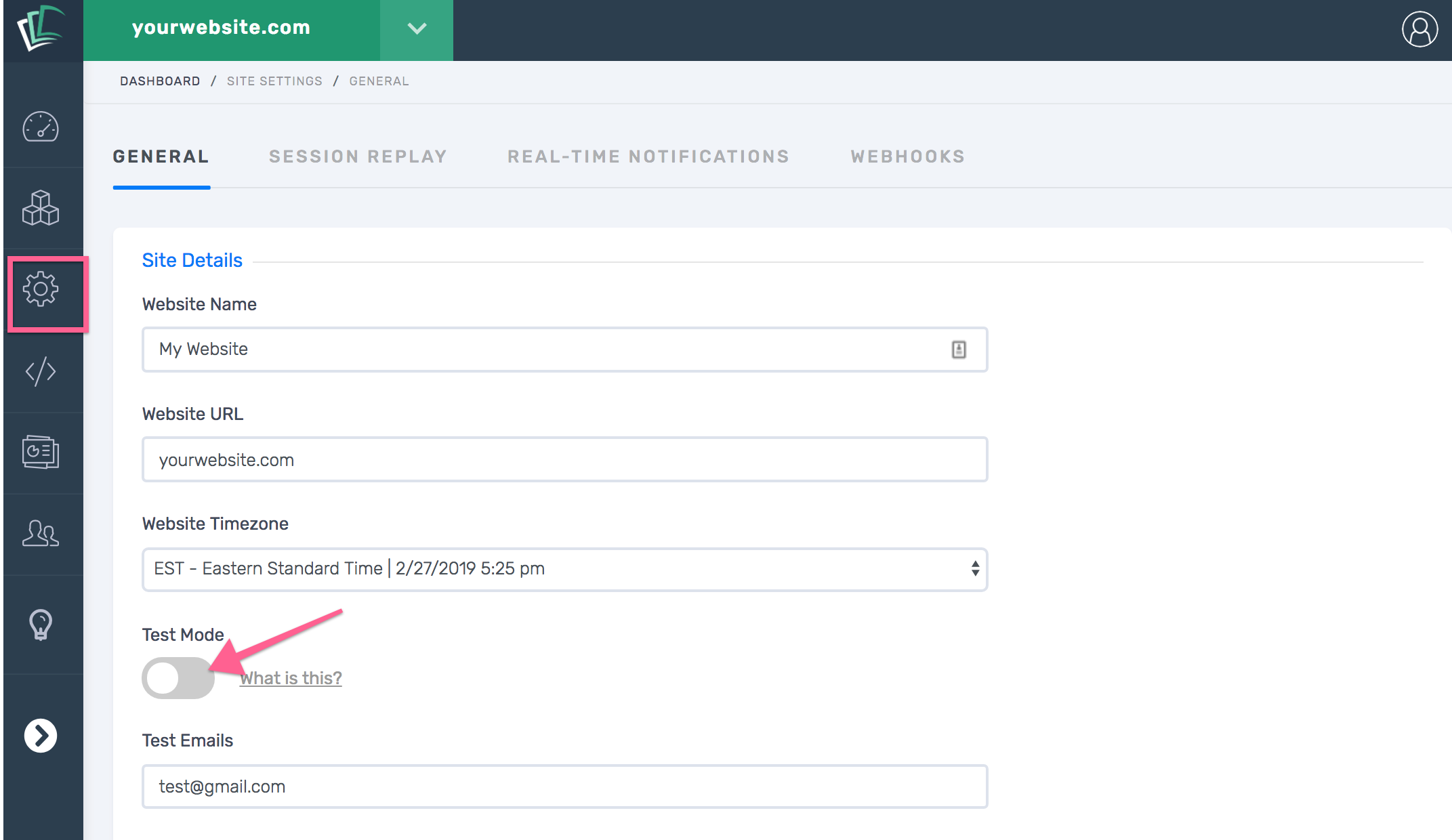This screenshot has height=840, width=1452.
Task: Switch to the General tab
Action: pyautogui.click(x=161, y=156)
